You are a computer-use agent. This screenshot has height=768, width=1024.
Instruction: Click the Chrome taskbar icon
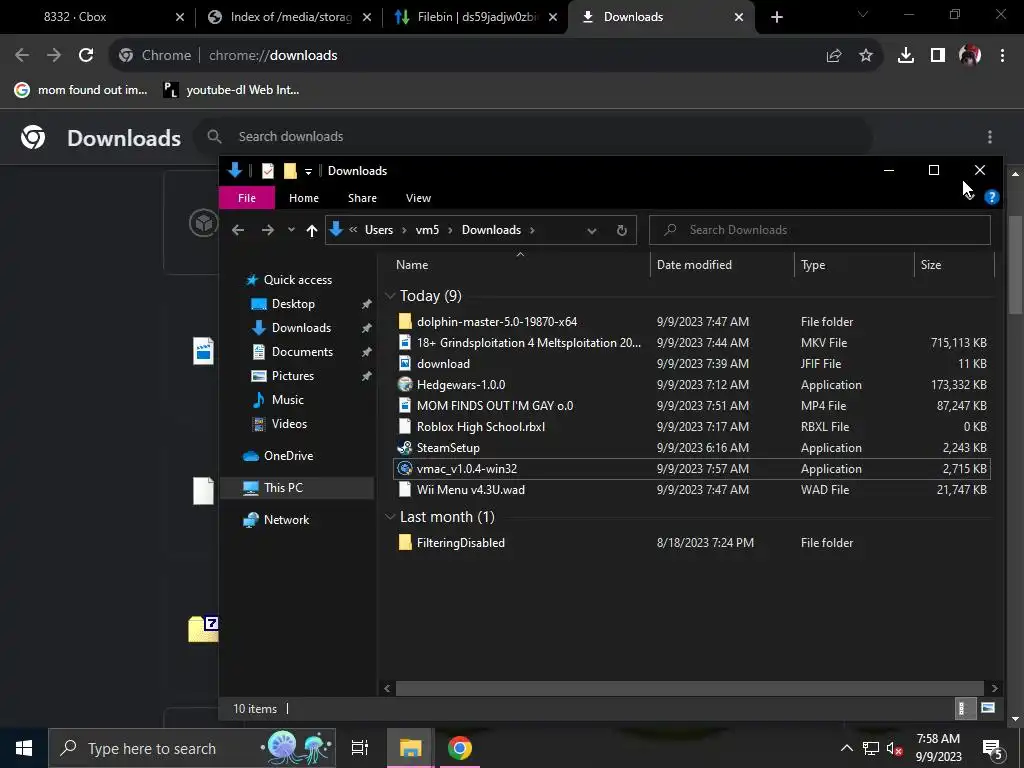click(x=460, y=748)
